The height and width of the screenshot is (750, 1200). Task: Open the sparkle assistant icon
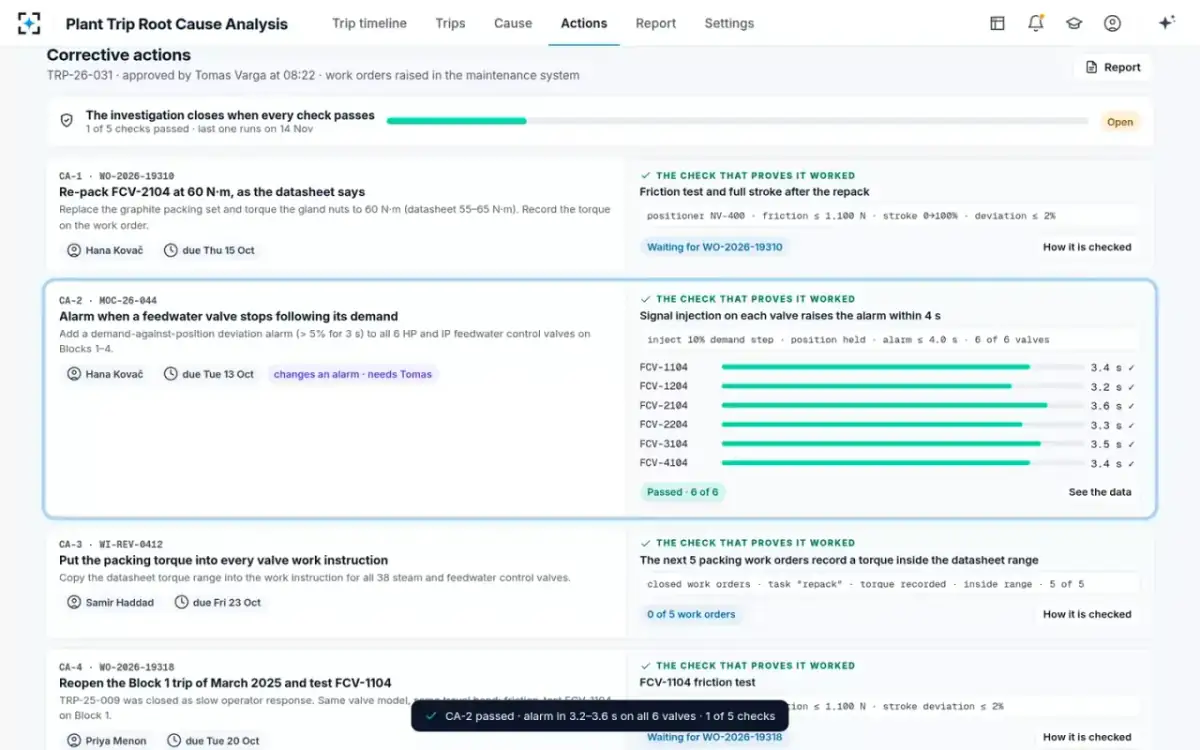pyautogui.click(x=1166, y=23)
